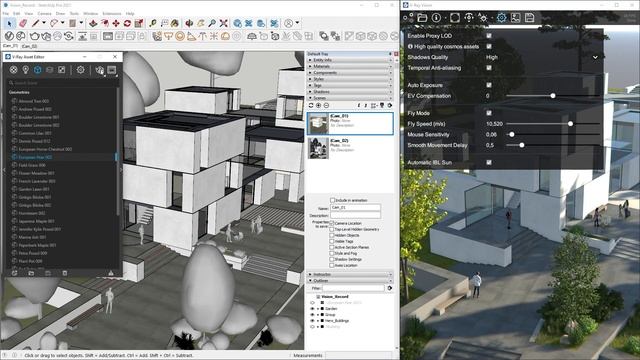
Task: Switch to the Cam_02 scene tab
Action: point(29,46)
